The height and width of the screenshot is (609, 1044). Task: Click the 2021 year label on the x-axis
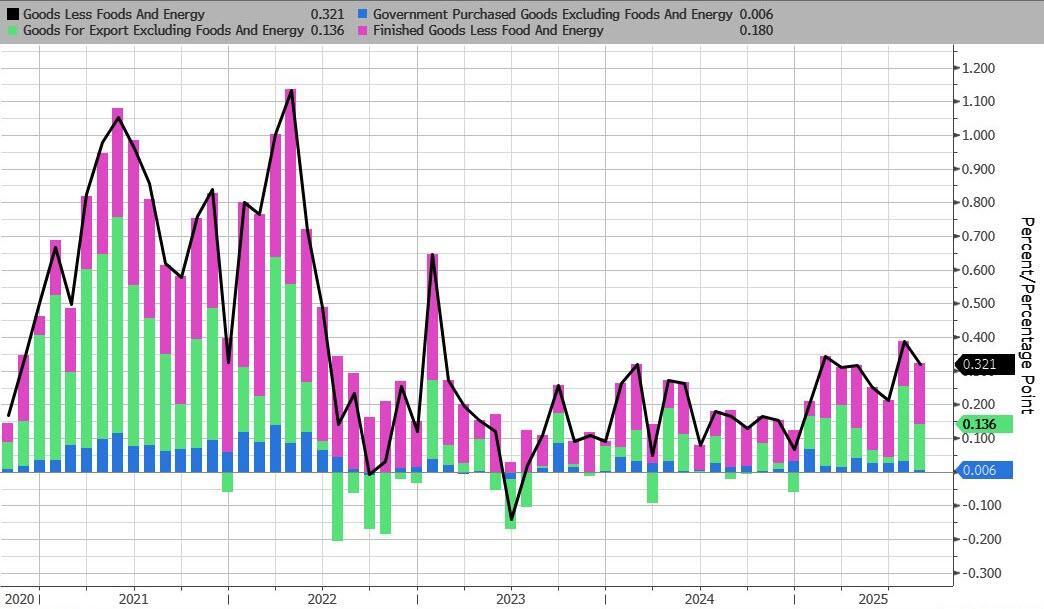click(x=133, y=599)
